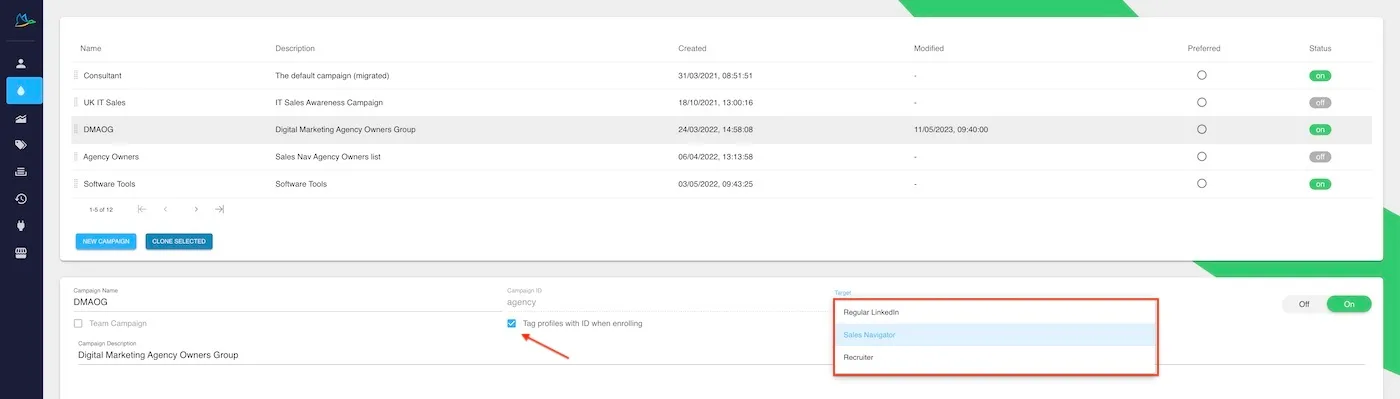The image size is (1400, 399).
Task: Open the inbox tray sidebar icon
Action: click(21, 172)
